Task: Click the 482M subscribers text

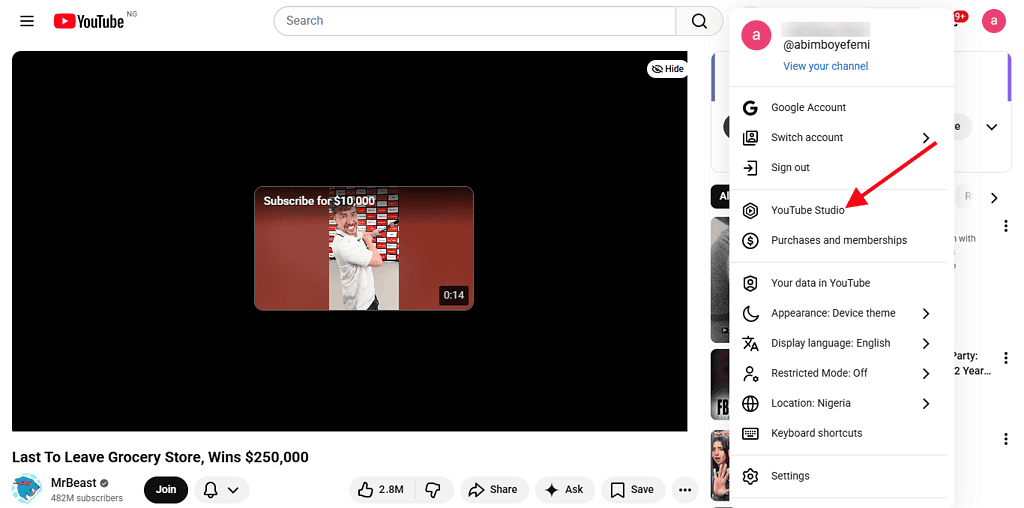Action: pos(87,498)
